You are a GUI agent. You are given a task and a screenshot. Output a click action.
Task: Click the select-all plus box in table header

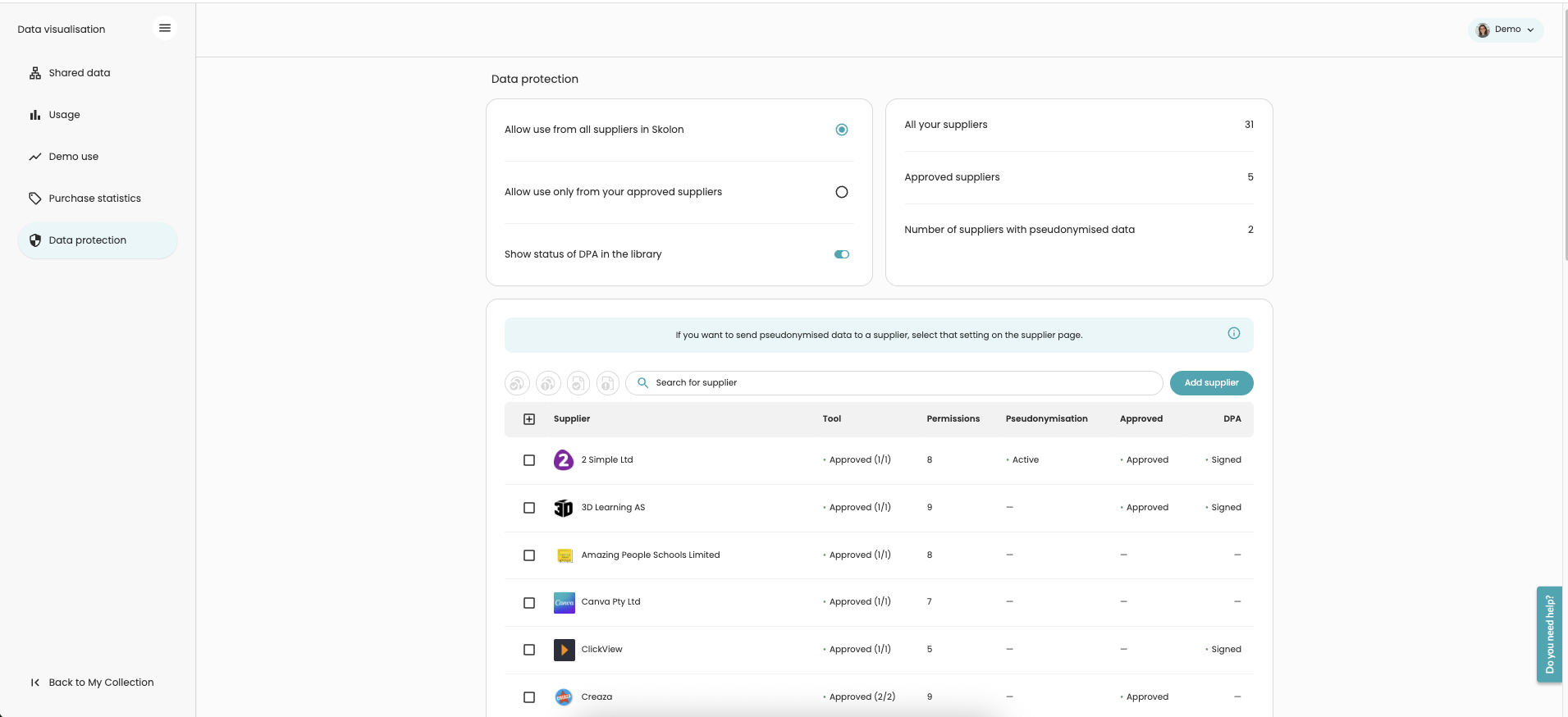(529, 419)
